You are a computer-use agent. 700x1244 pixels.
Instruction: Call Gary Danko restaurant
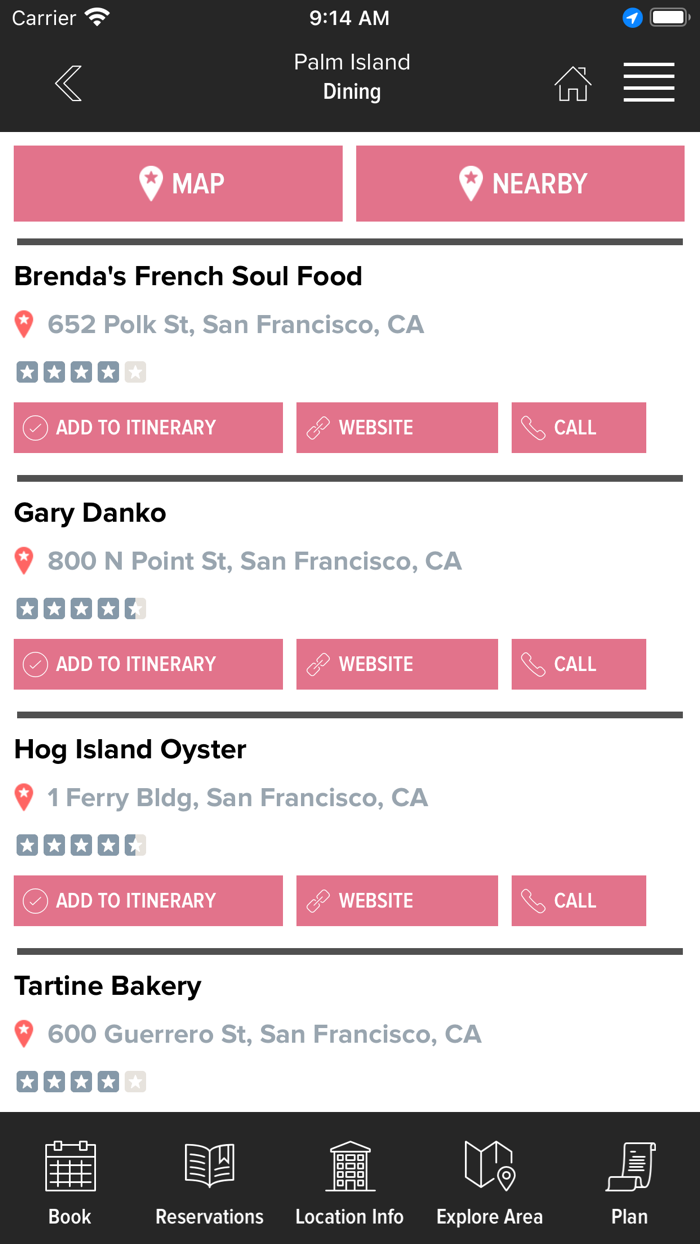point(578,664)
